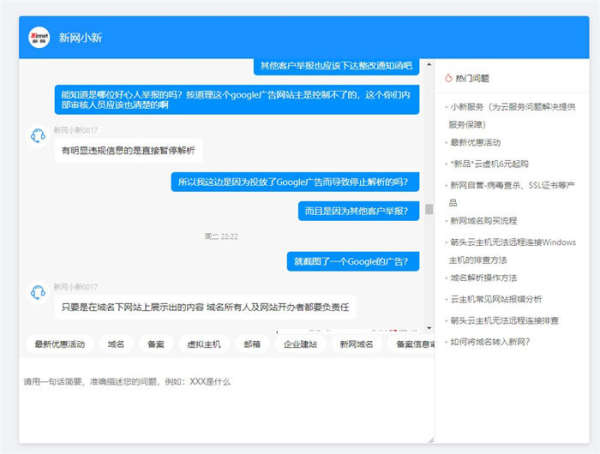Select the 邮箱 quick reply chip
This screenshot has height=454, width=600.
pyautogui.click(x=251, y=344)
